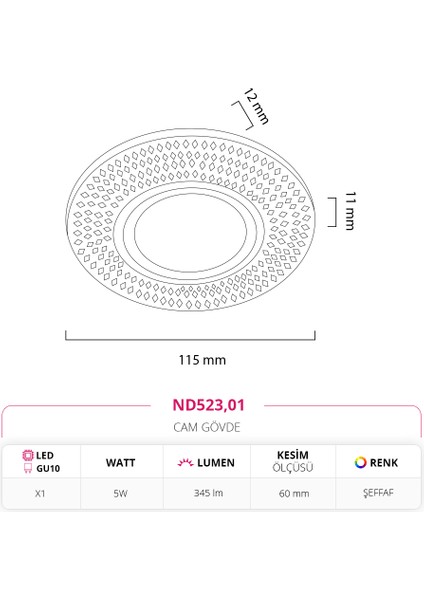Click the 12 mm dimension label

[256, 106]
